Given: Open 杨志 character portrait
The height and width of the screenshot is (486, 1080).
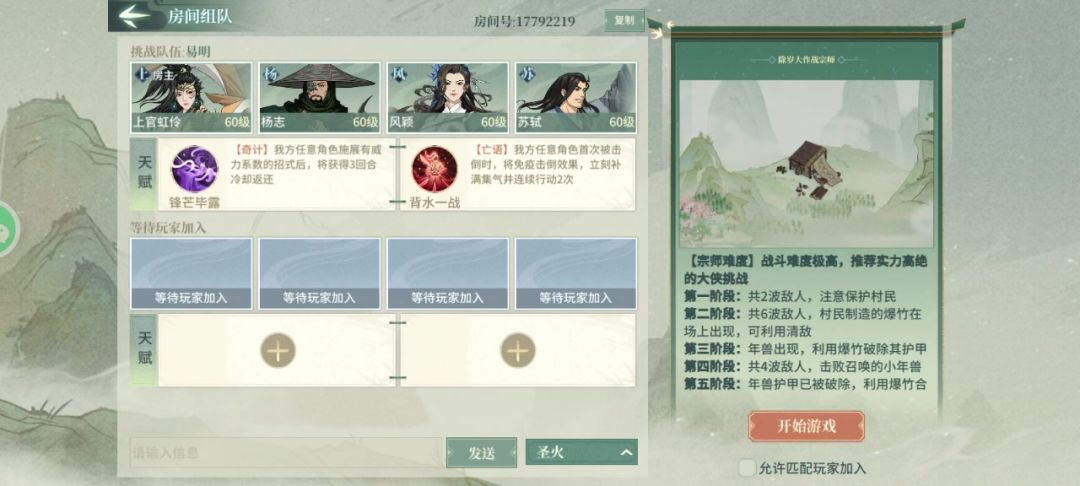Looking at the screenshot, I should [320, 98].
